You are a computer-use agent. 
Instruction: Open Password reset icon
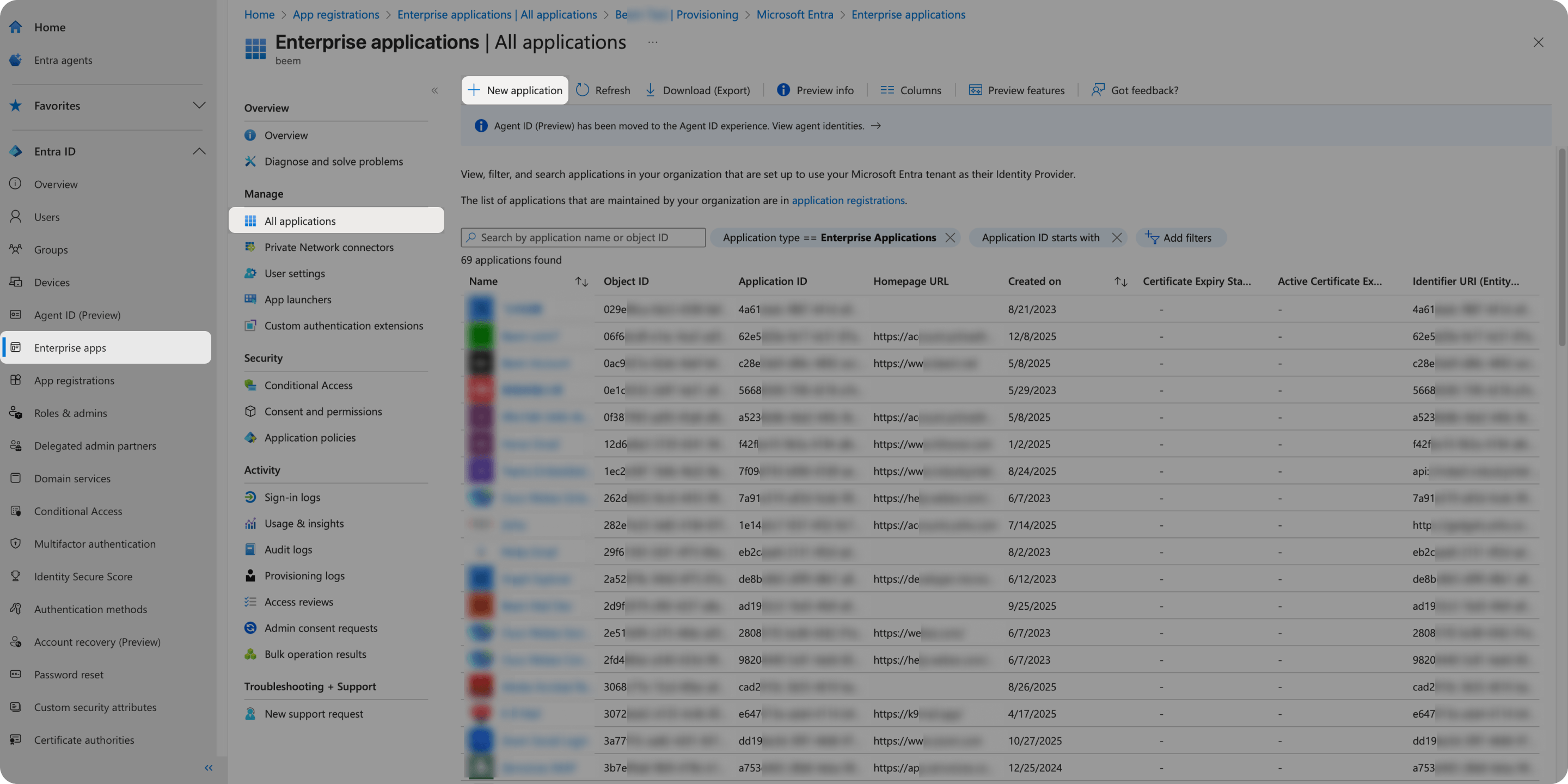(x=16, y=675)
